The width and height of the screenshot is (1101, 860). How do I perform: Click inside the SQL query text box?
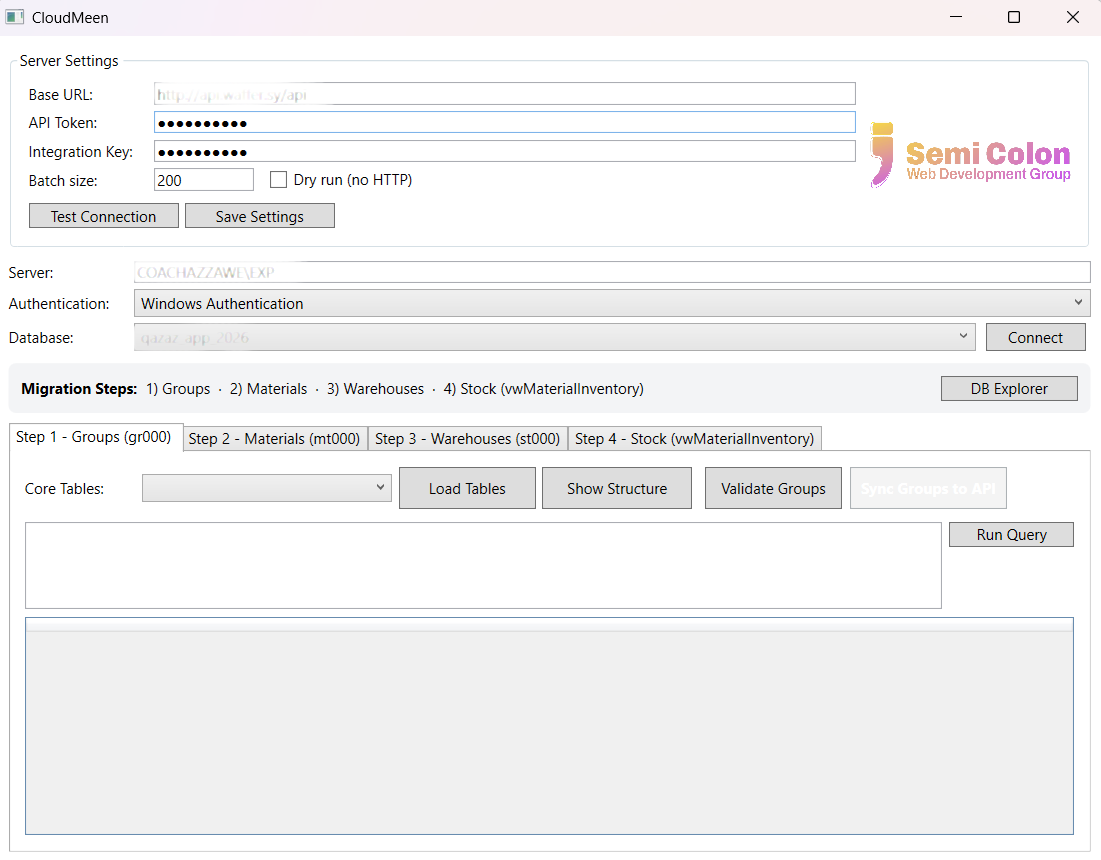483,565
